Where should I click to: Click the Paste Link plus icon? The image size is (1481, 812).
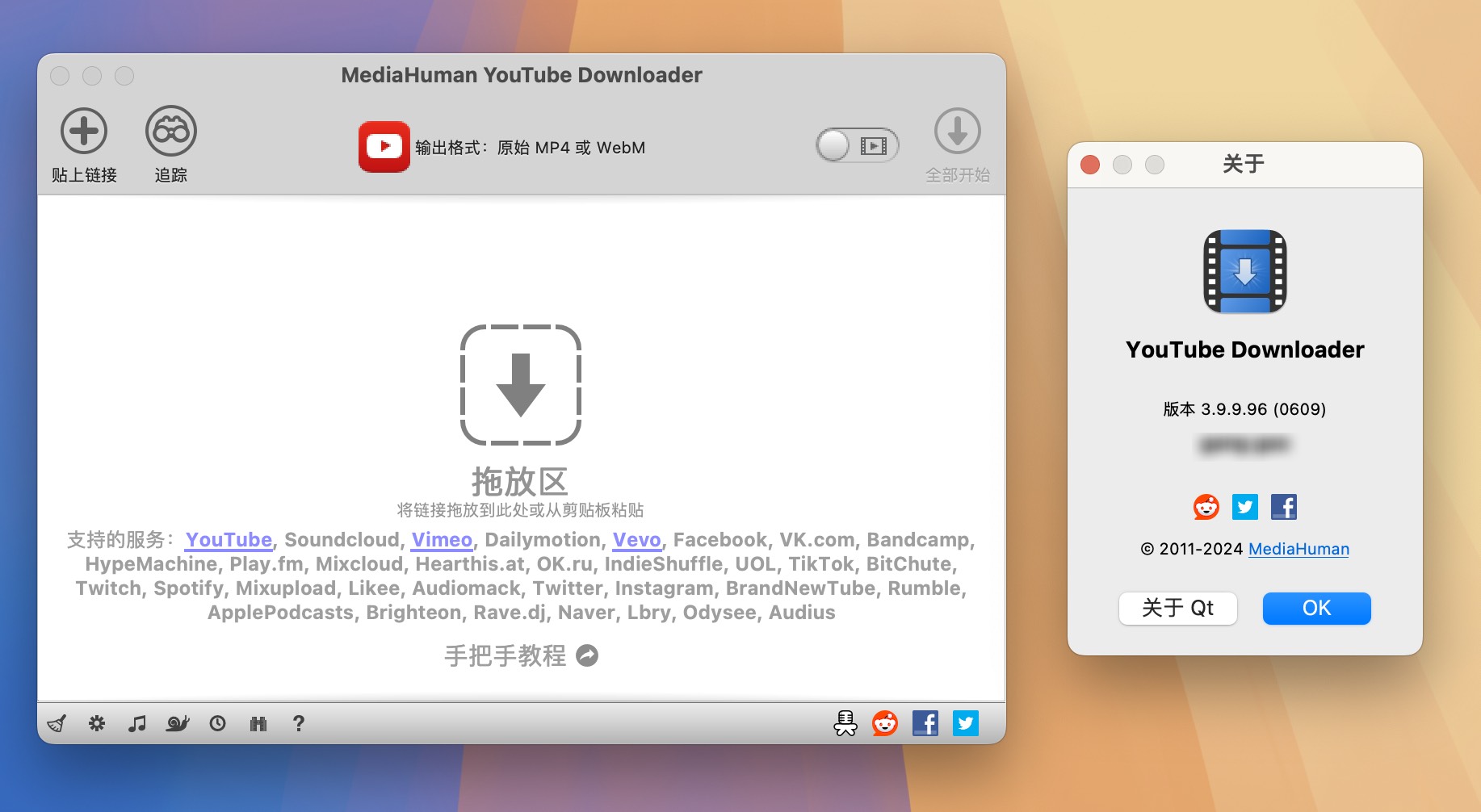[x=84, y=131]
